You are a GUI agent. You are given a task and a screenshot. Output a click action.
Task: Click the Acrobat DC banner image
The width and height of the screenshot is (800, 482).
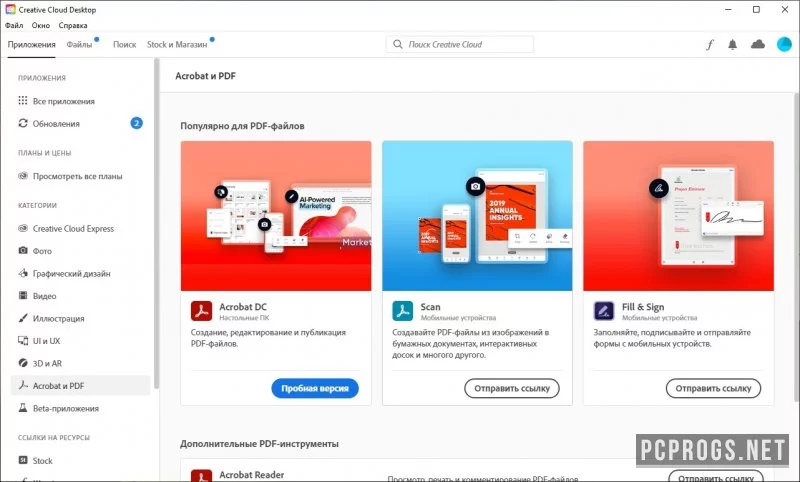276,216
